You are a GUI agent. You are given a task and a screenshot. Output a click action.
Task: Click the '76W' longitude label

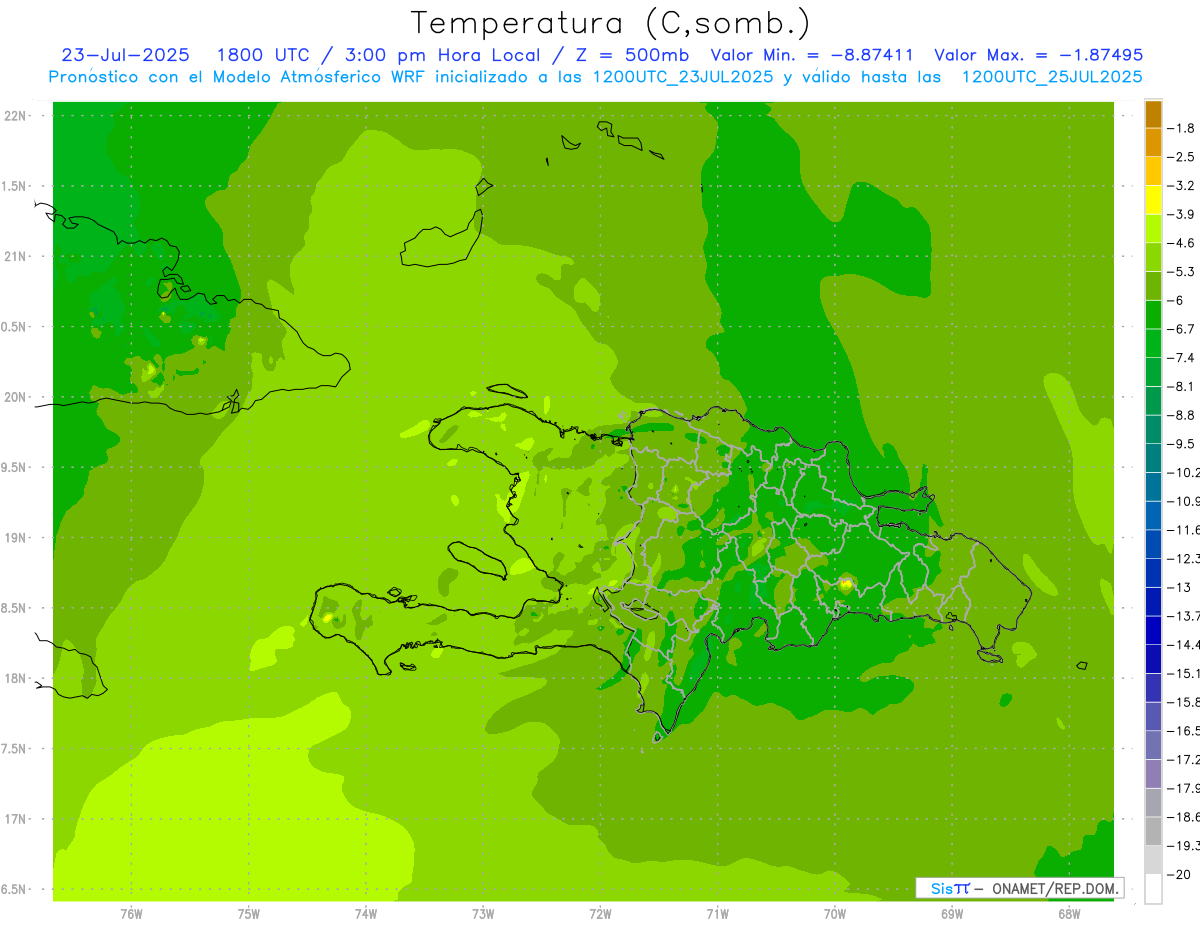click(x=131, y=913)
